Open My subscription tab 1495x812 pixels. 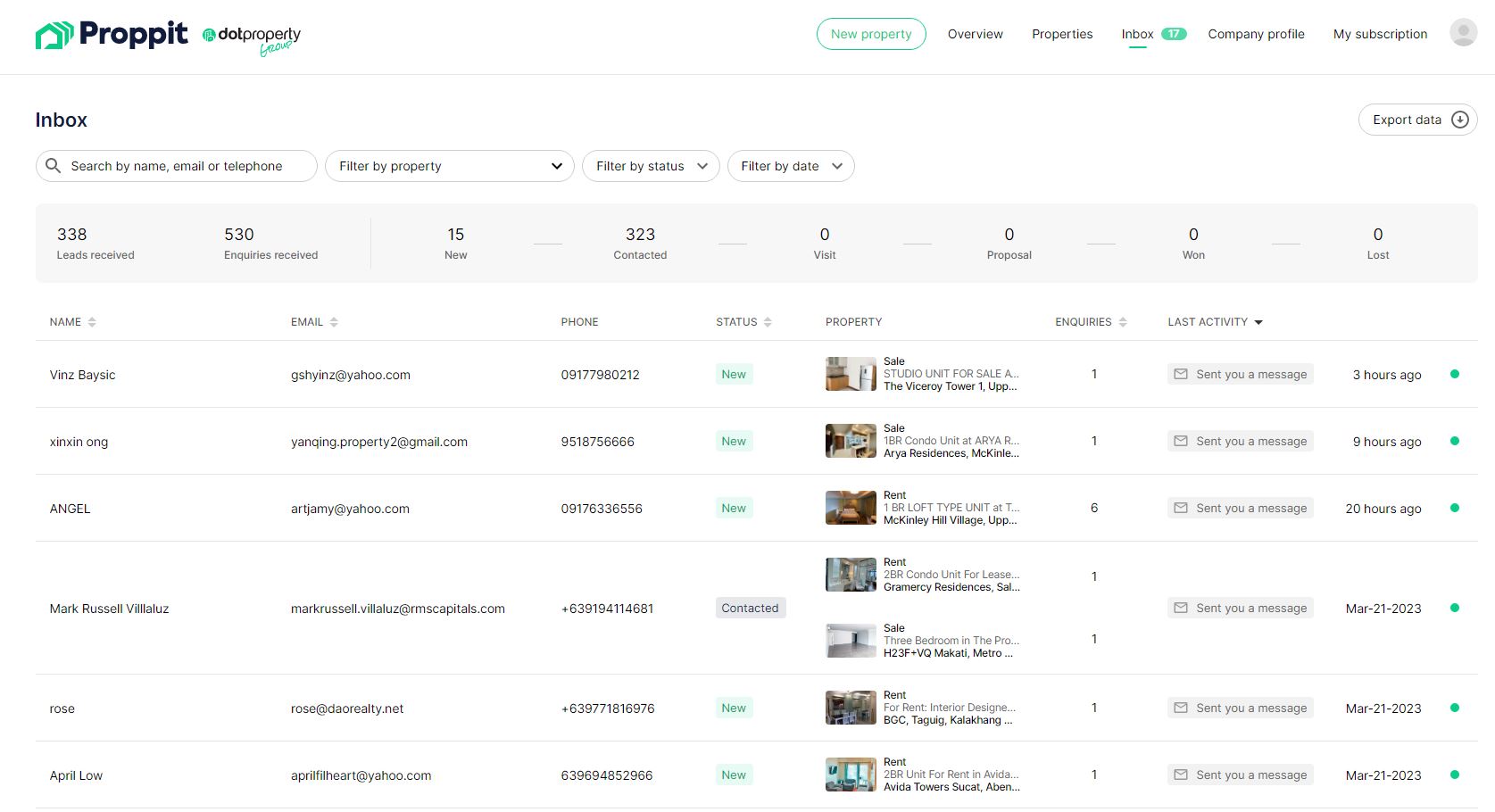[x=1380, y=34]
